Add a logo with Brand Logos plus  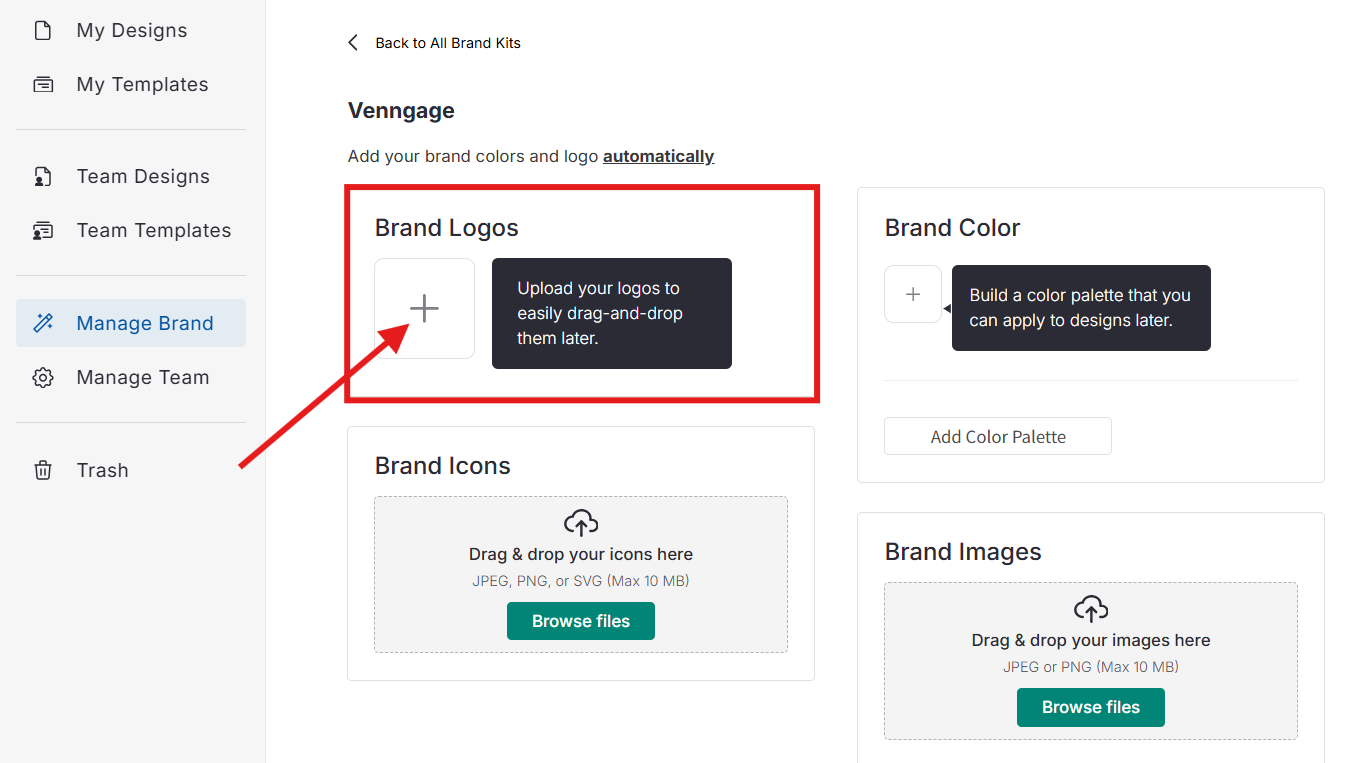[x=425, y=309]
